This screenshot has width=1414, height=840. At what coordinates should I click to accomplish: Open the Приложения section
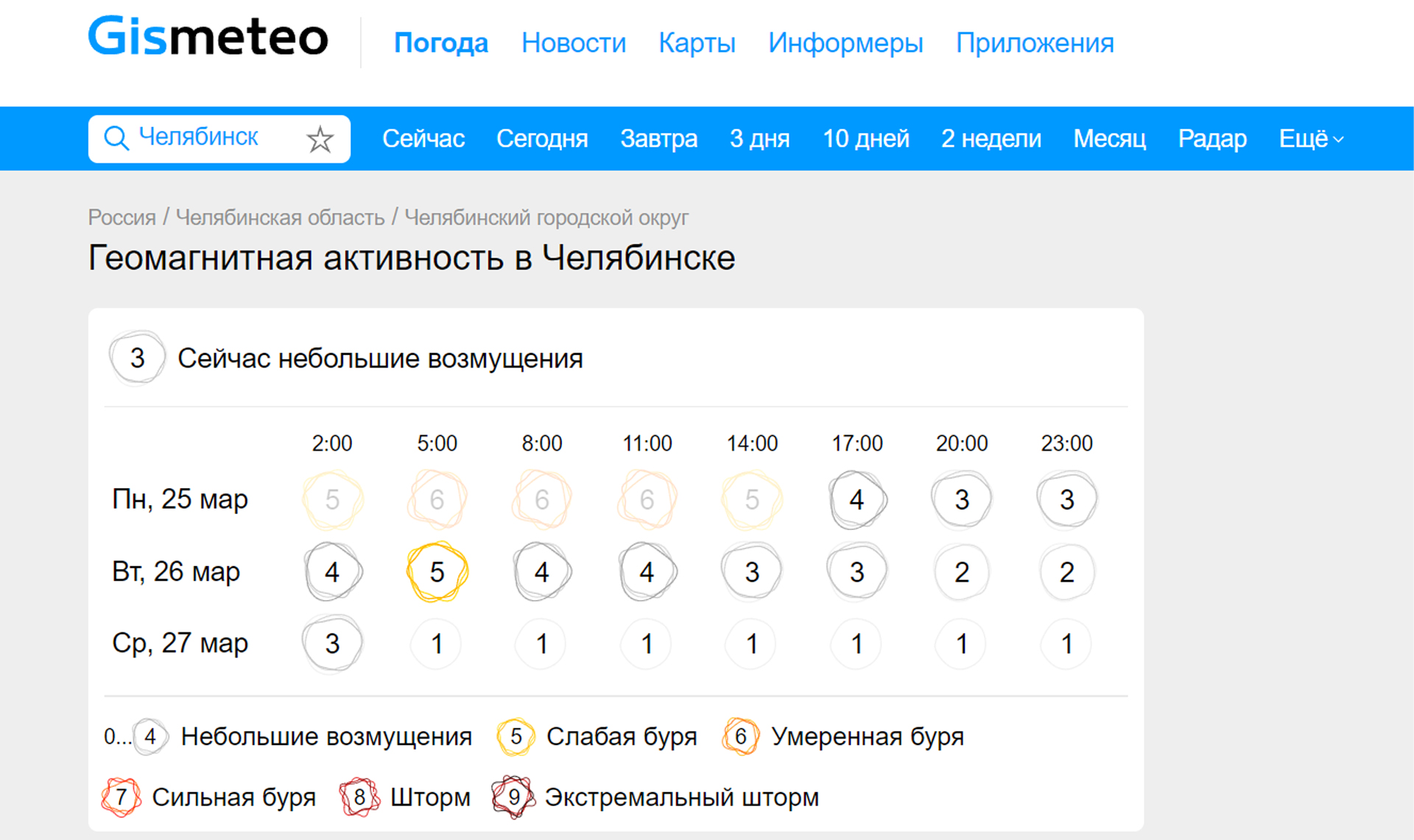pyautogui.click(x=1035, y=43)
